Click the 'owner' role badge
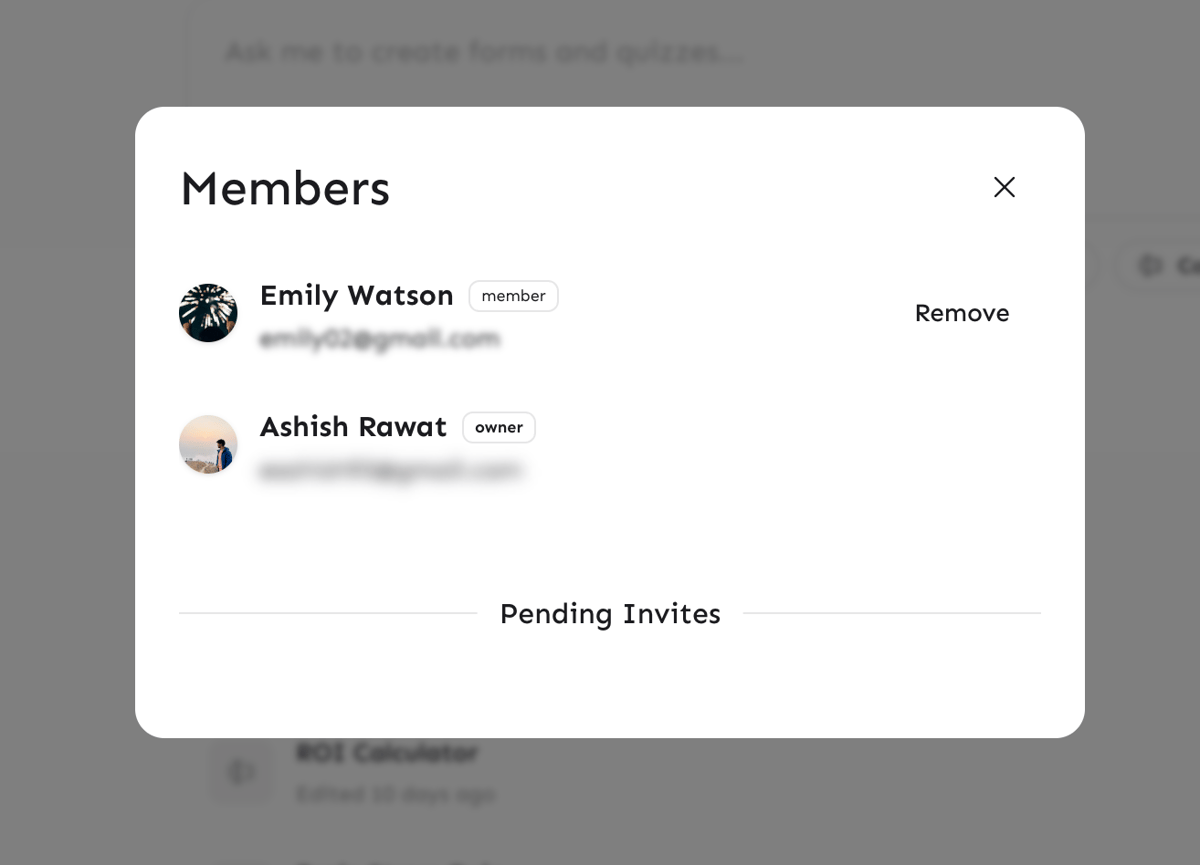Image resolution: width=1200 pixels, height=865 pixels. click(x=498, y=427)
